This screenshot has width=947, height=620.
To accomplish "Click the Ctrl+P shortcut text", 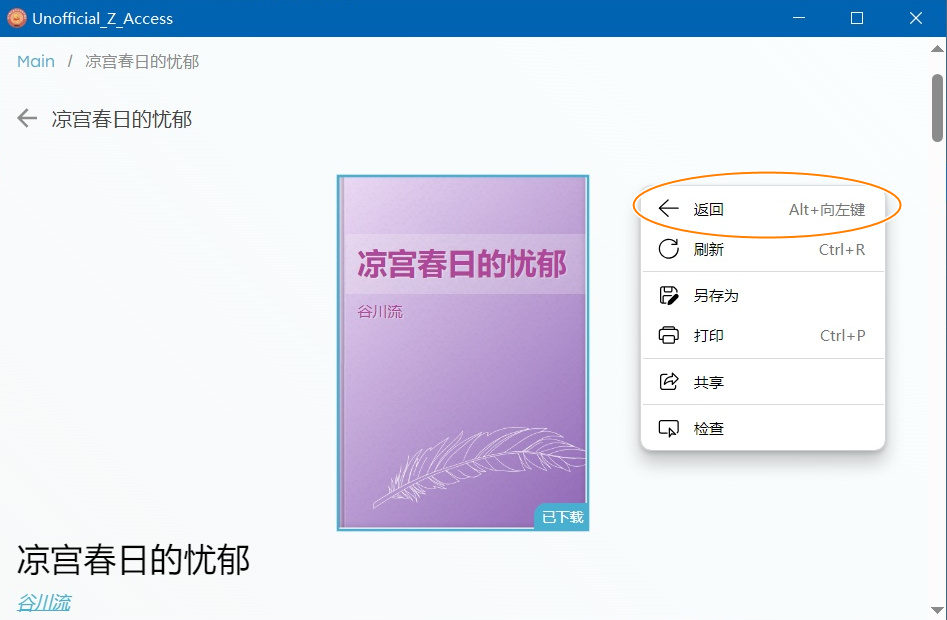I will pos(843,335).
